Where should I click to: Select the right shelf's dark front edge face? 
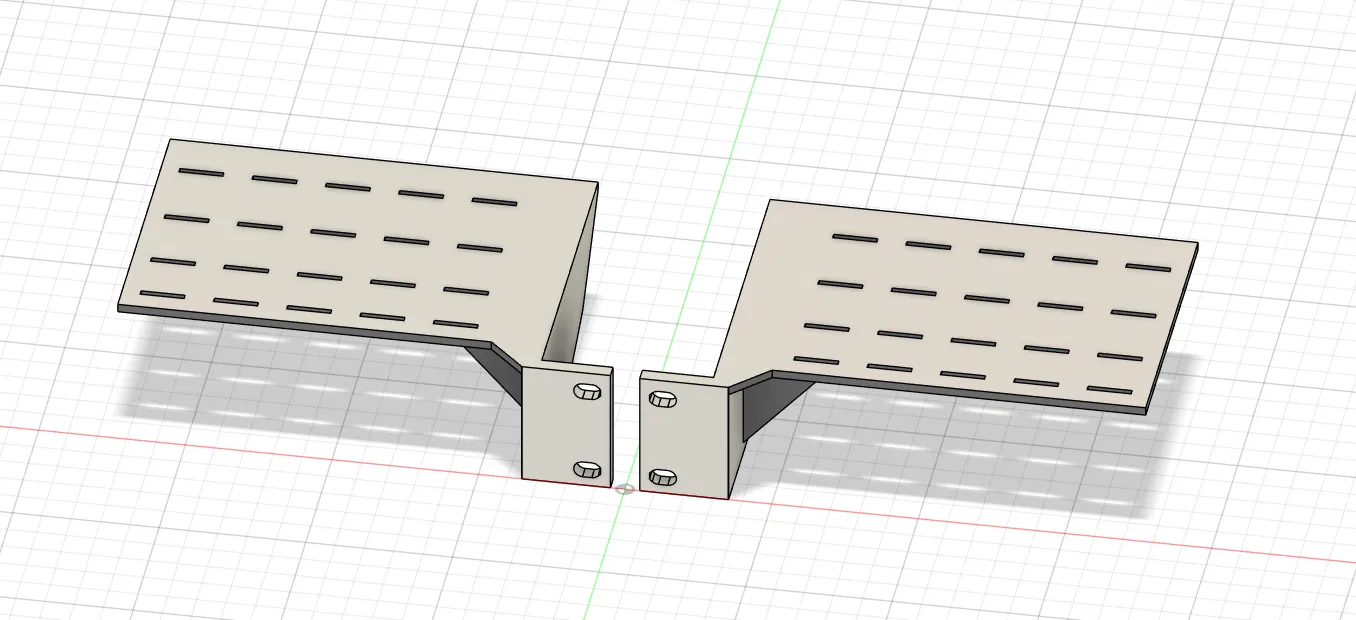pyautogui.click(x=960, y=393)
